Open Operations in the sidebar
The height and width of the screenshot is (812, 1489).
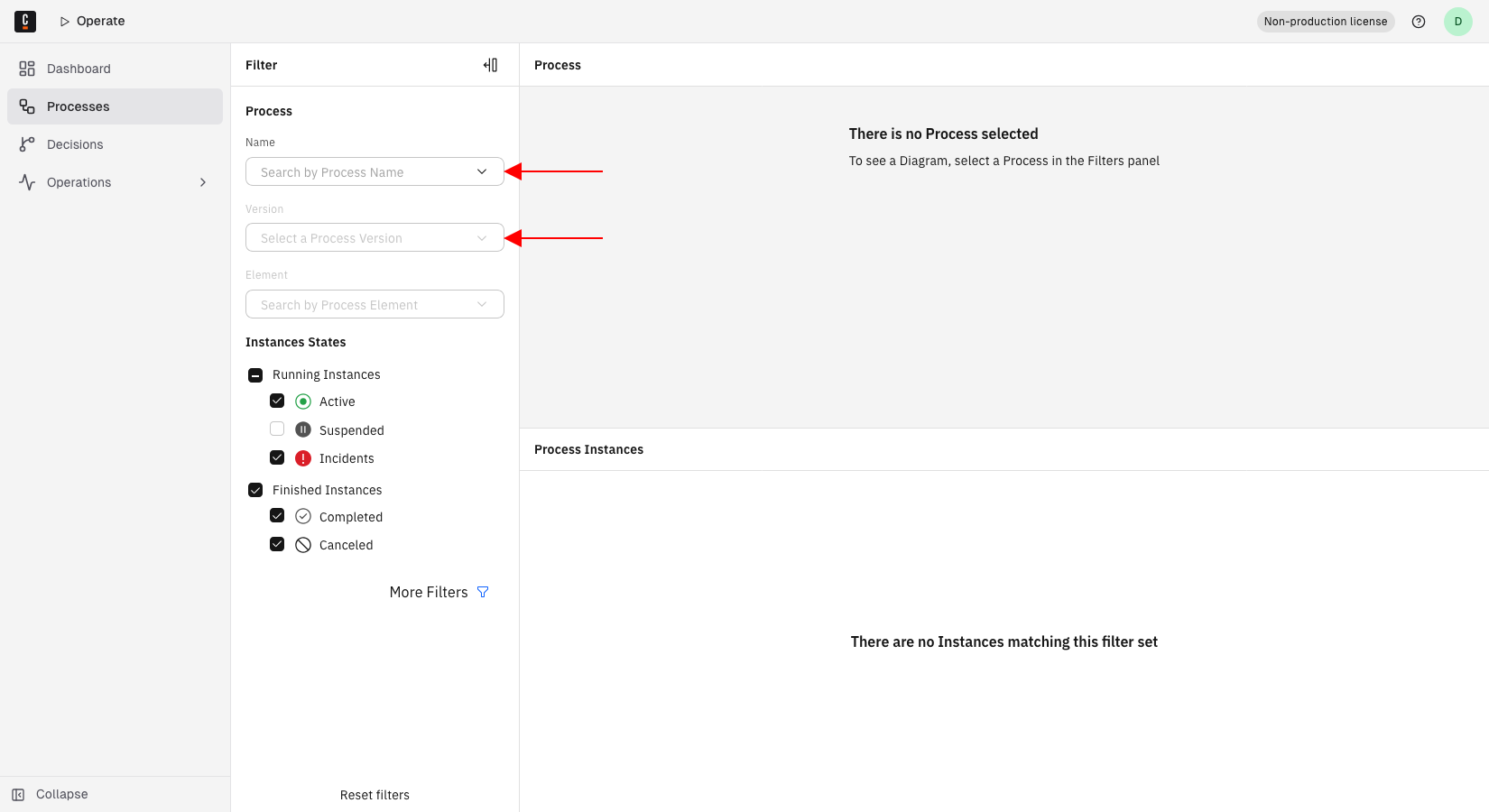coord(115,182)
